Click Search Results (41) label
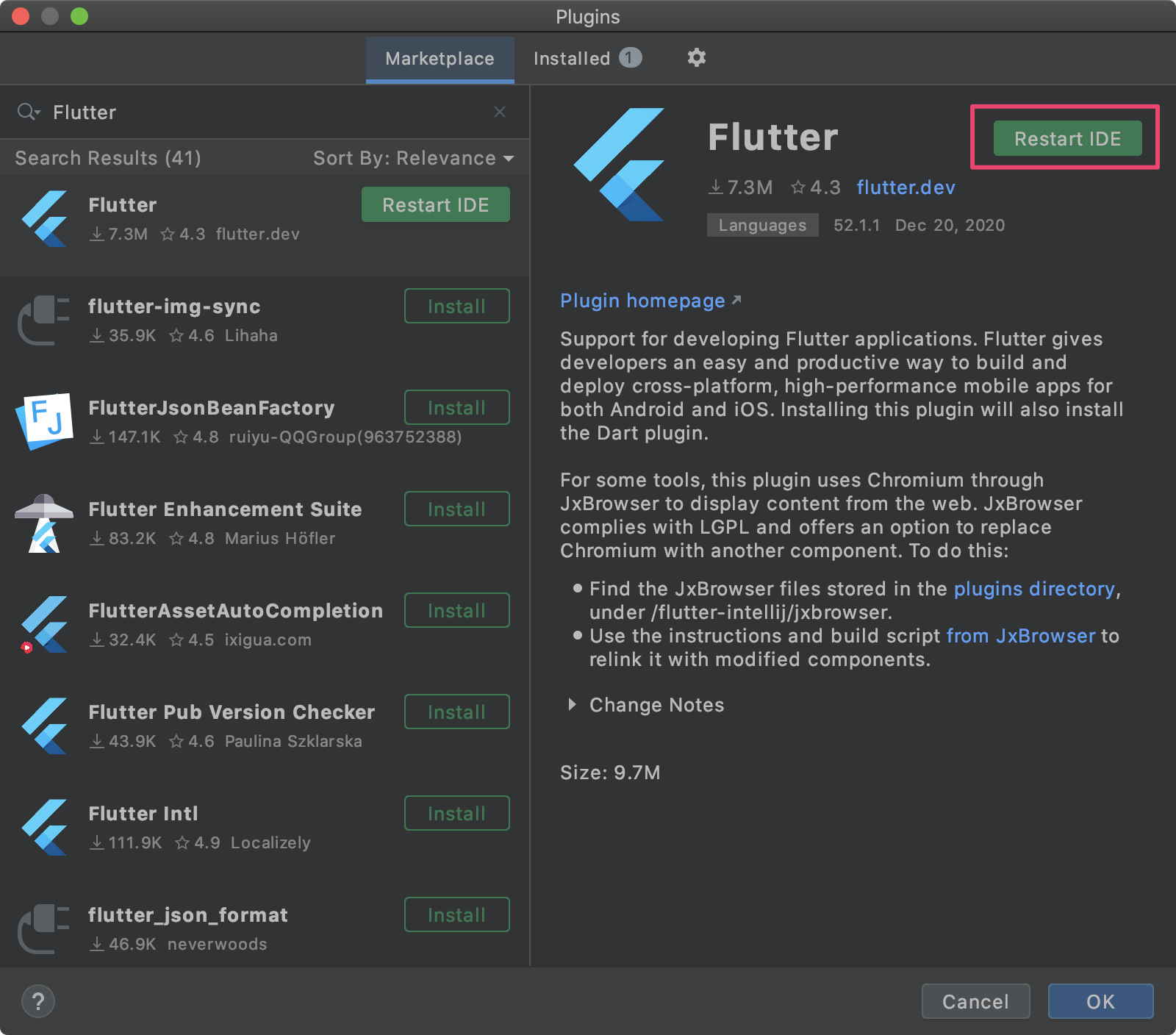The height and width of the screenshot is (1035, 1176). pyautogui.click(x=108, y=158)
